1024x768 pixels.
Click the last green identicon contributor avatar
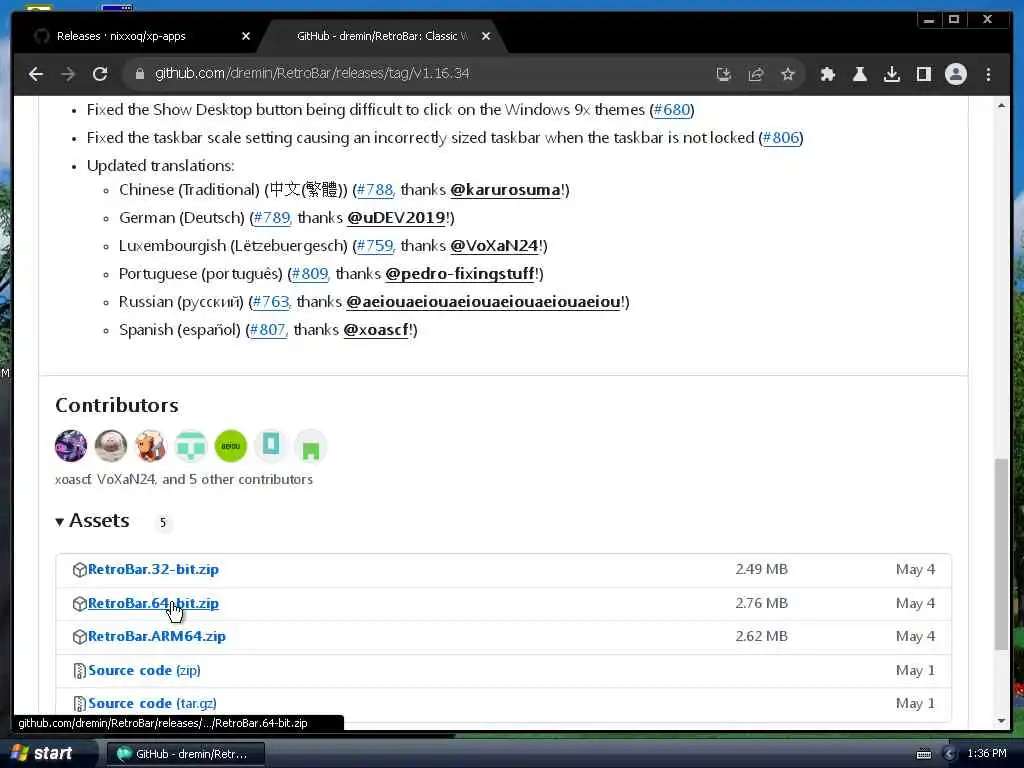[311, 446]
